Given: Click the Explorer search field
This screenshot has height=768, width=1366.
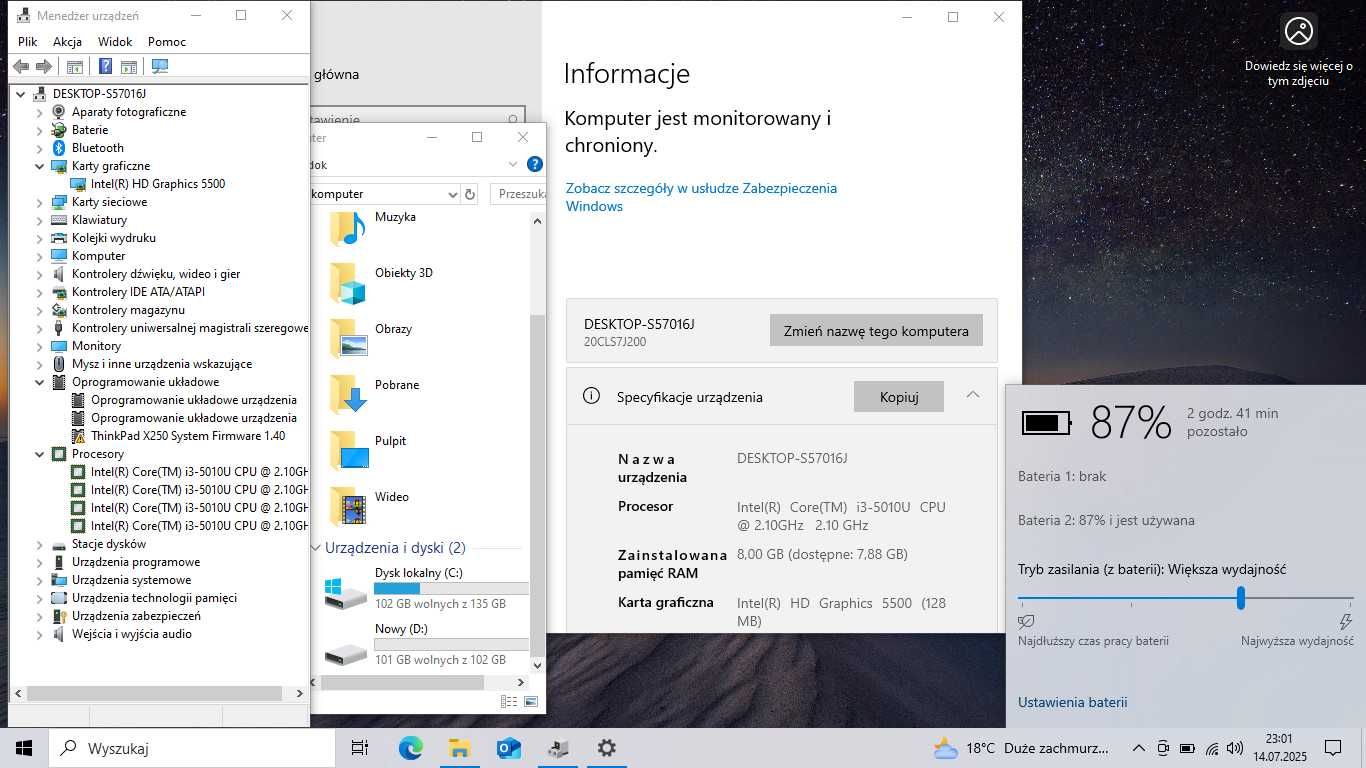Looking at the screenshot, I should click(518, 194).
